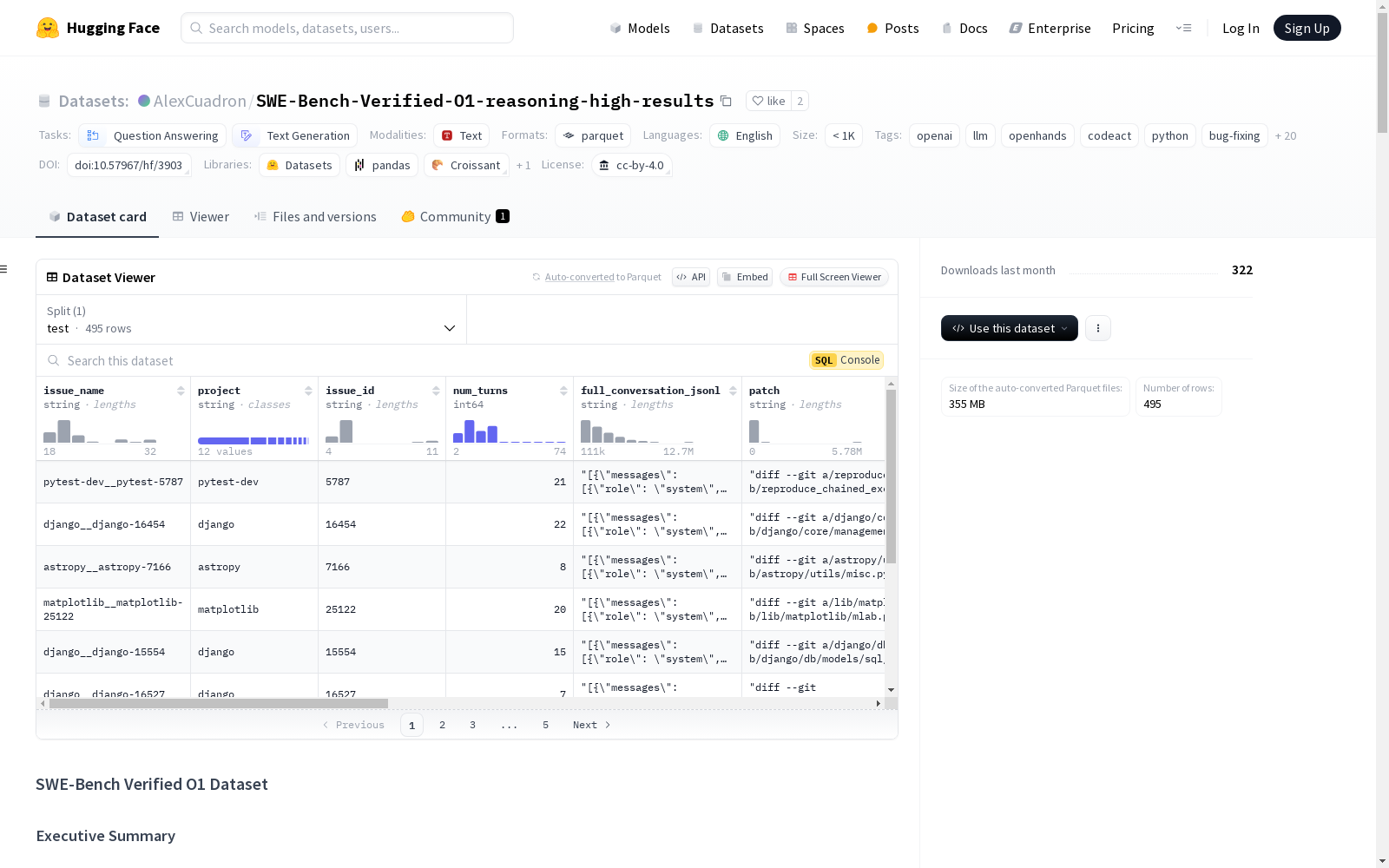Click the table vertical scrollbar thumb
The image size is (1389, 868).
click(891, 476)
